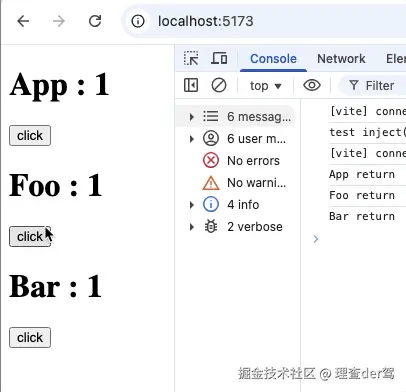Activate the inspect element picker icon

pyautogui.click(x=191, y=59)
